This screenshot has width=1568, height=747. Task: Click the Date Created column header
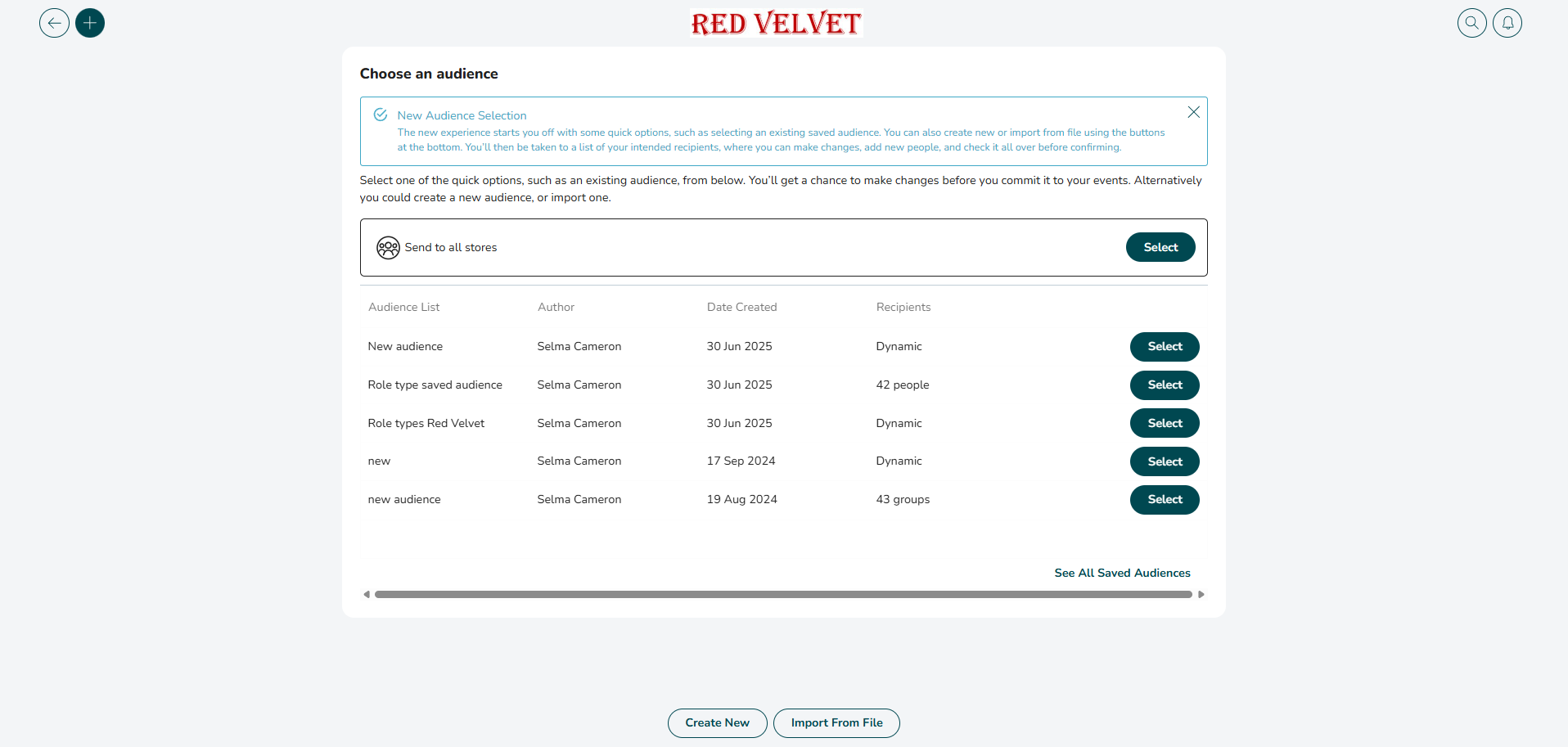click(x=741, y=307)
